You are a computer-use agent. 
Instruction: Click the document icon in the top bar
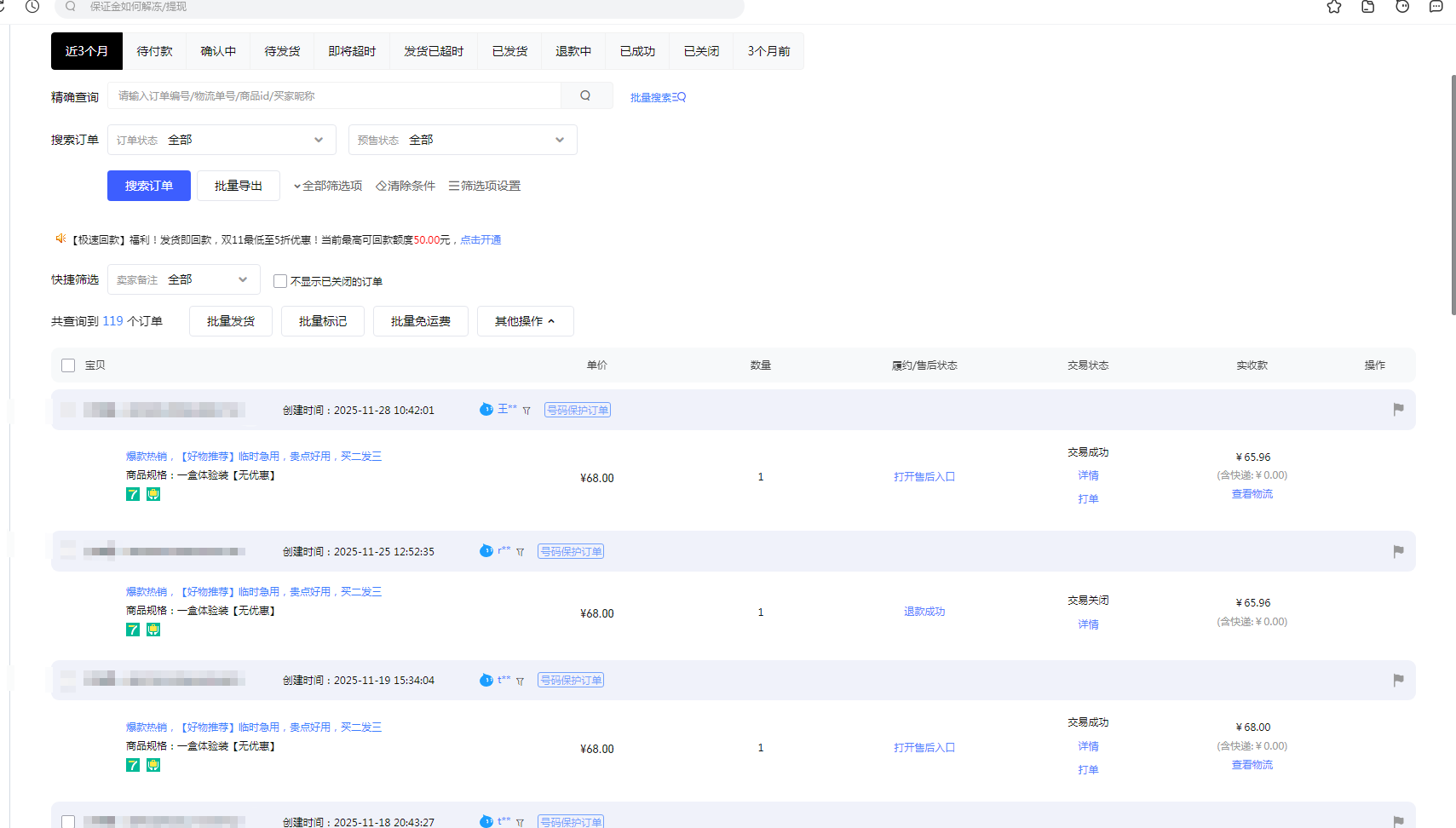tap(1368, 7)
